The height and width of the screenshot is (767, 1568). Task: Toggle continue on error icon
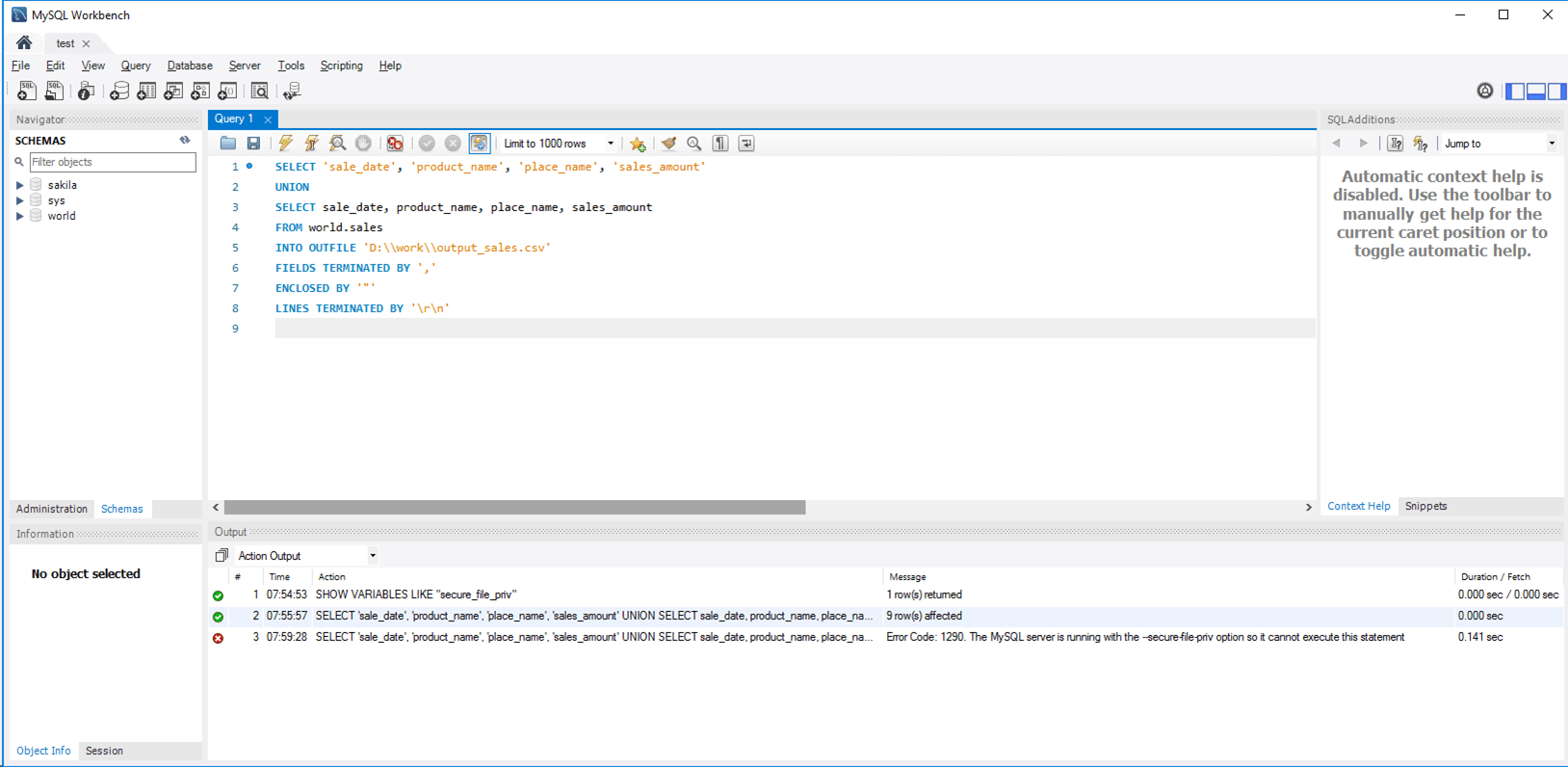coord(395,144)
